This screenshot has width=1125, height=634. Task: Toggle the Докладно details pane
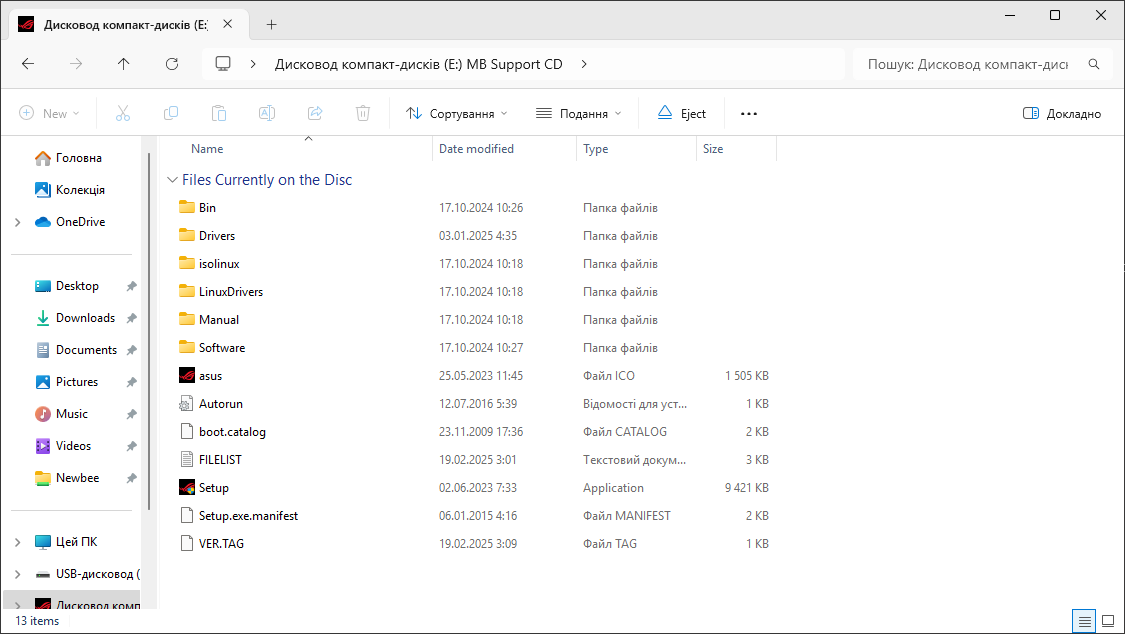[1062, 114]
